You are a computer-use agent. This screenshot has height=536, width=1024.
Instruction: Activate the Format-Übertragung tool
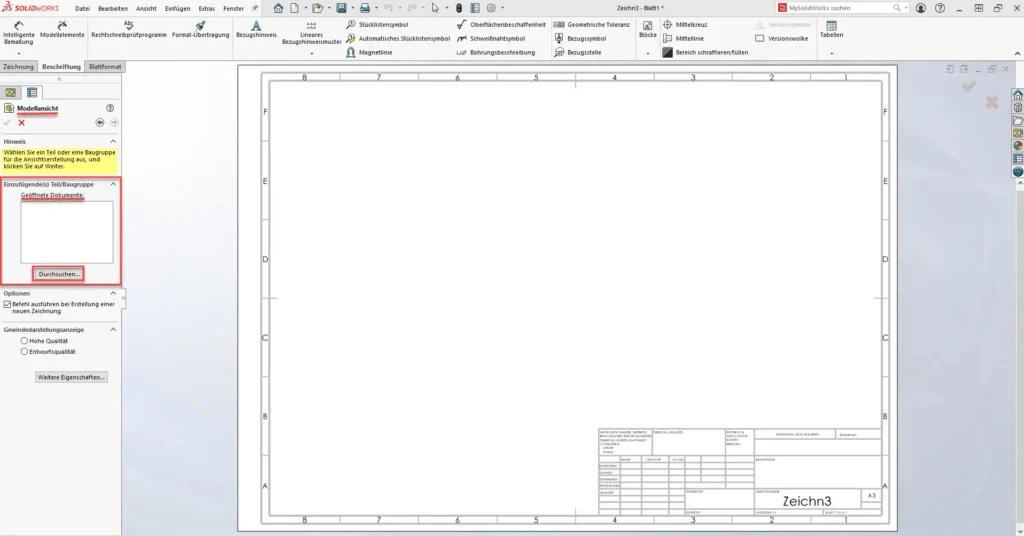click(x=200, y=25)
